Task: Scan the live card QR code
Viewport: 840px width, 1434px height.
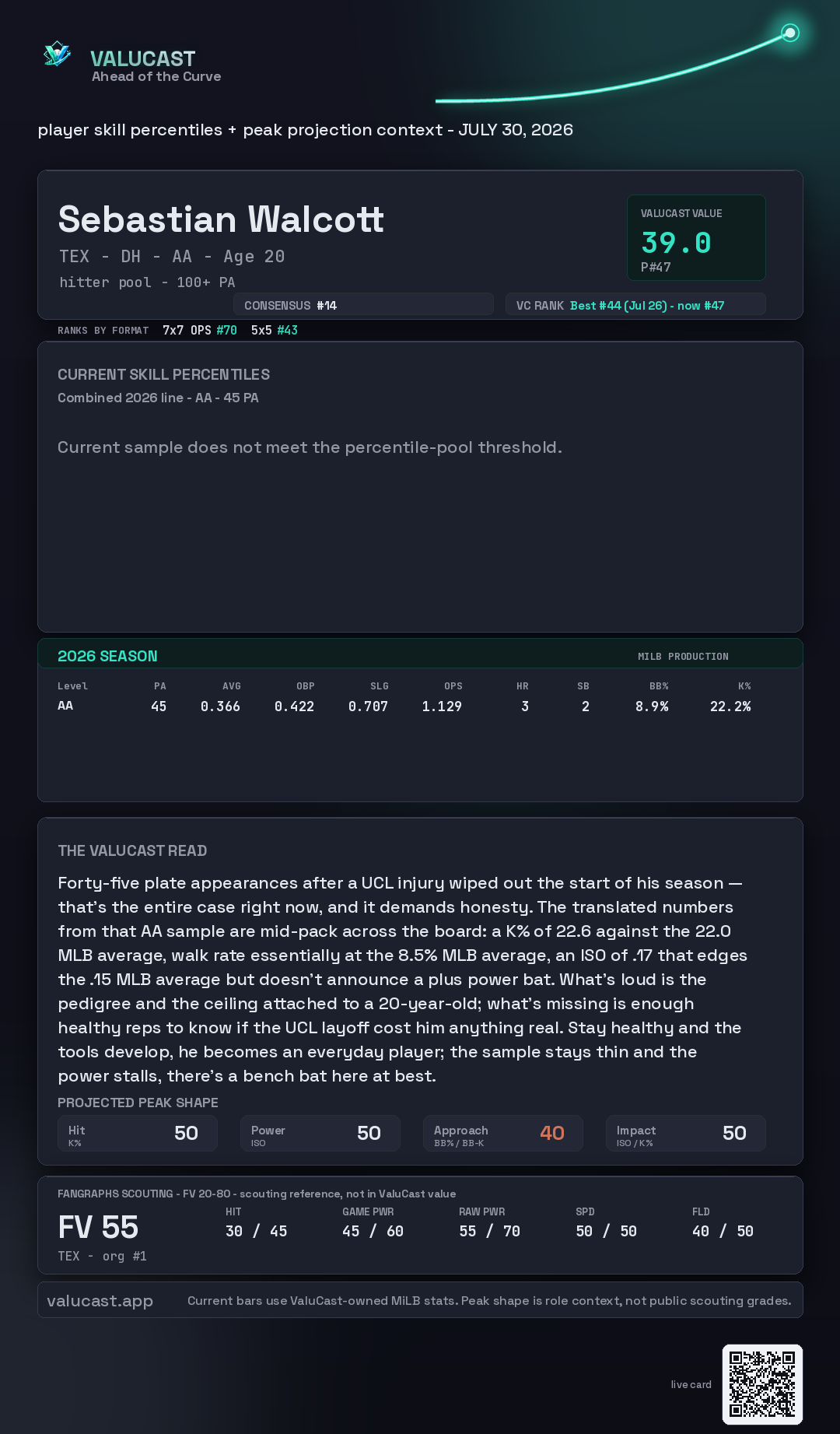Action: pyautogui.click(x=762, y=1384)
